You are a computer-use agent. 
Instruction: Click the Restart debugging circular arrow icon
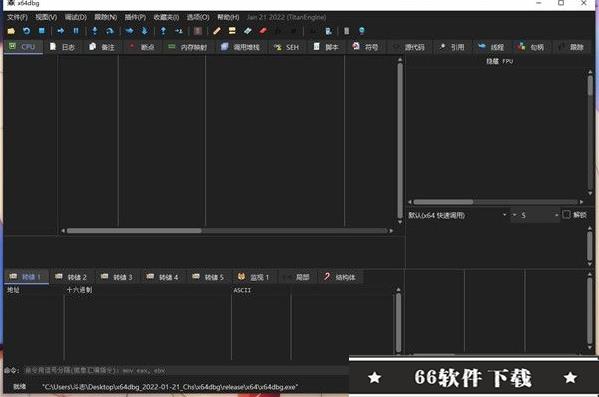26,31
